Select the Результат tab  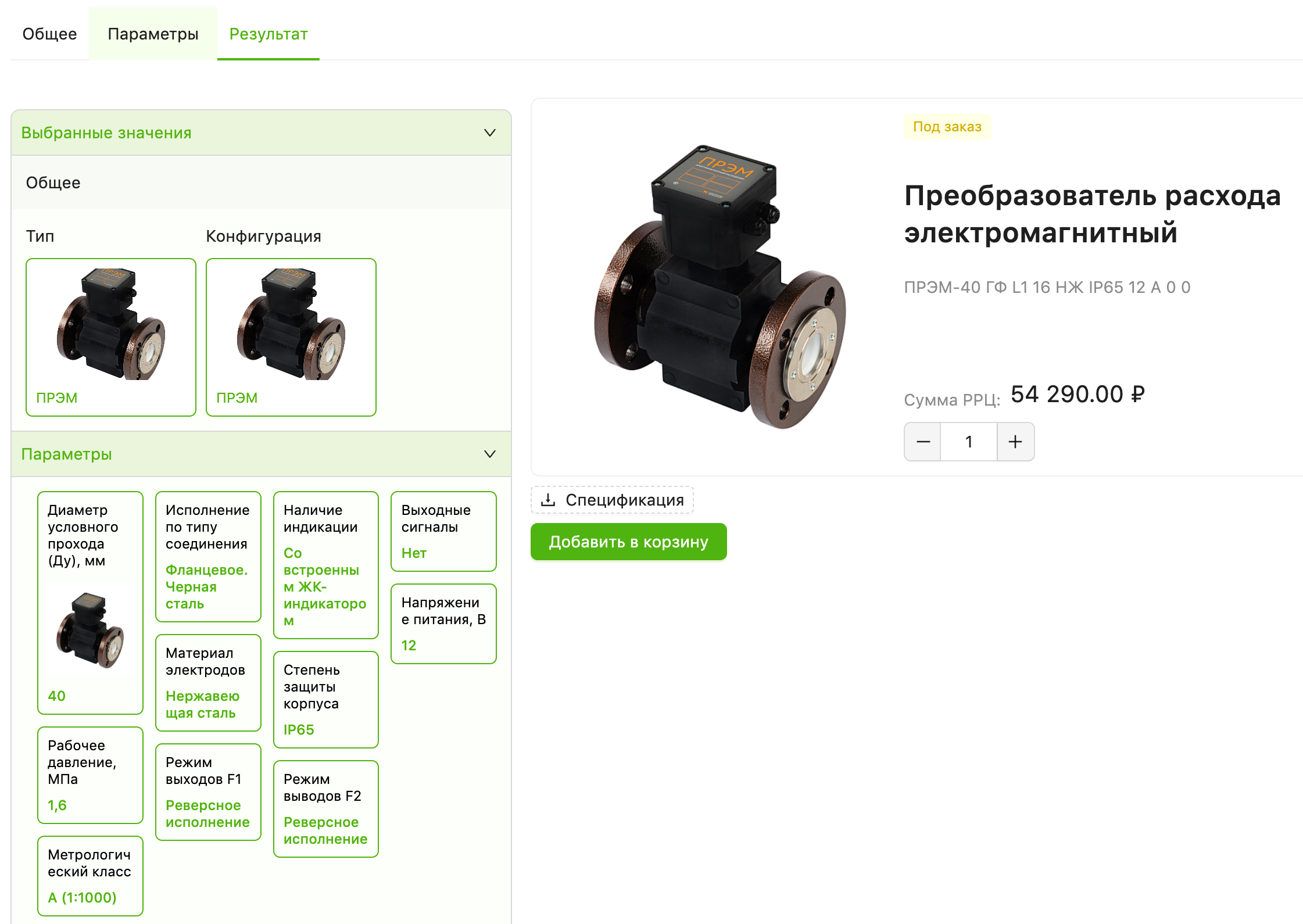269,34
